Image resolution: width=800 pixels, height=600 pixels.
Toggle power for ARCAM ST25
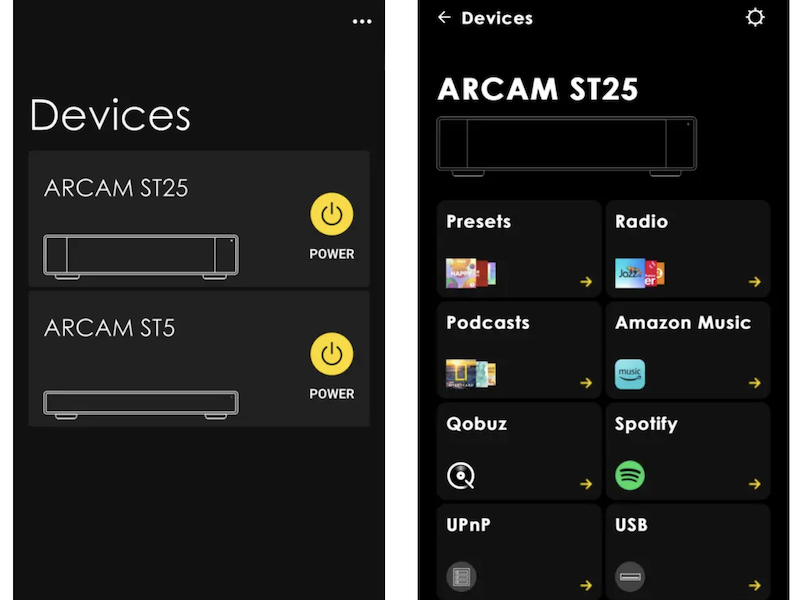click(x=332, y=214)
